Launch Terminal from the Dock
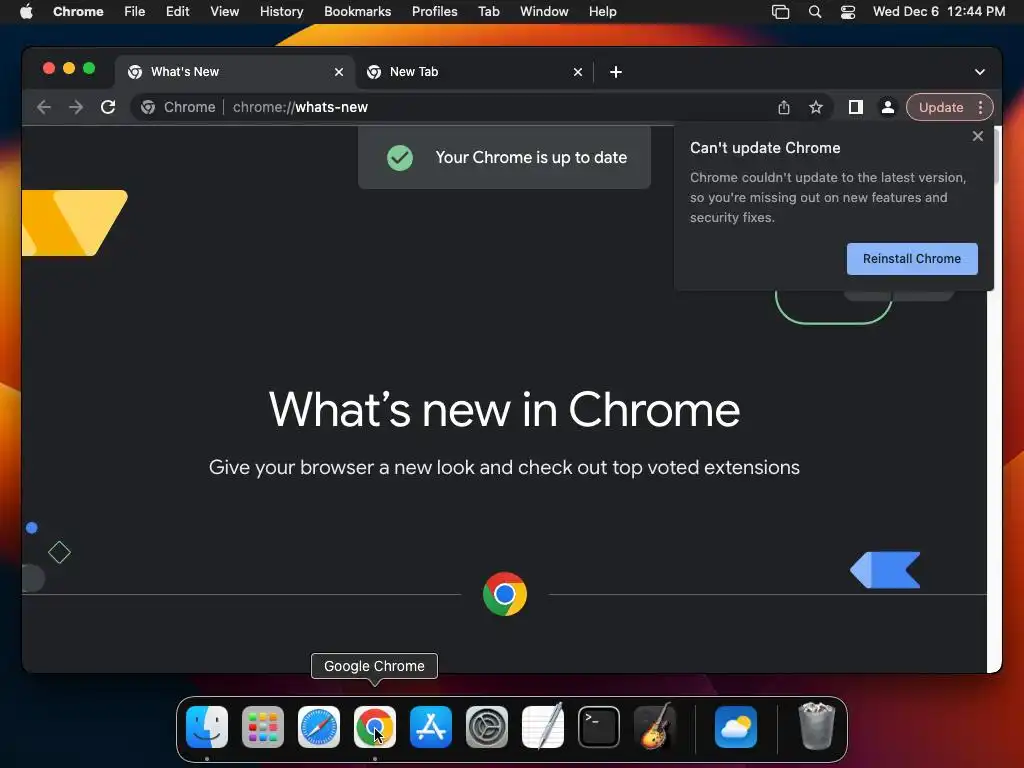The image size is (1024, 768). pyautogui.click(x=599, y=727)
